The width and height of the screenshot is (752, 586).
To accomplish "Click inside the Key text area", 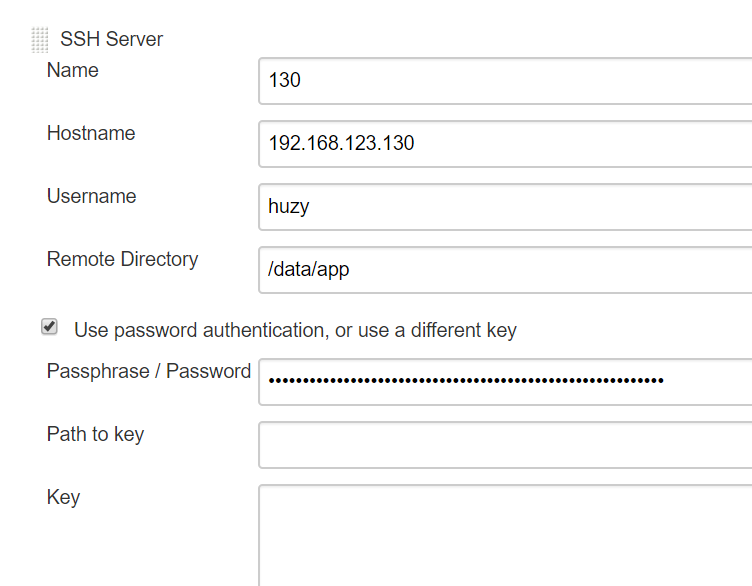I will click(505, 535).
